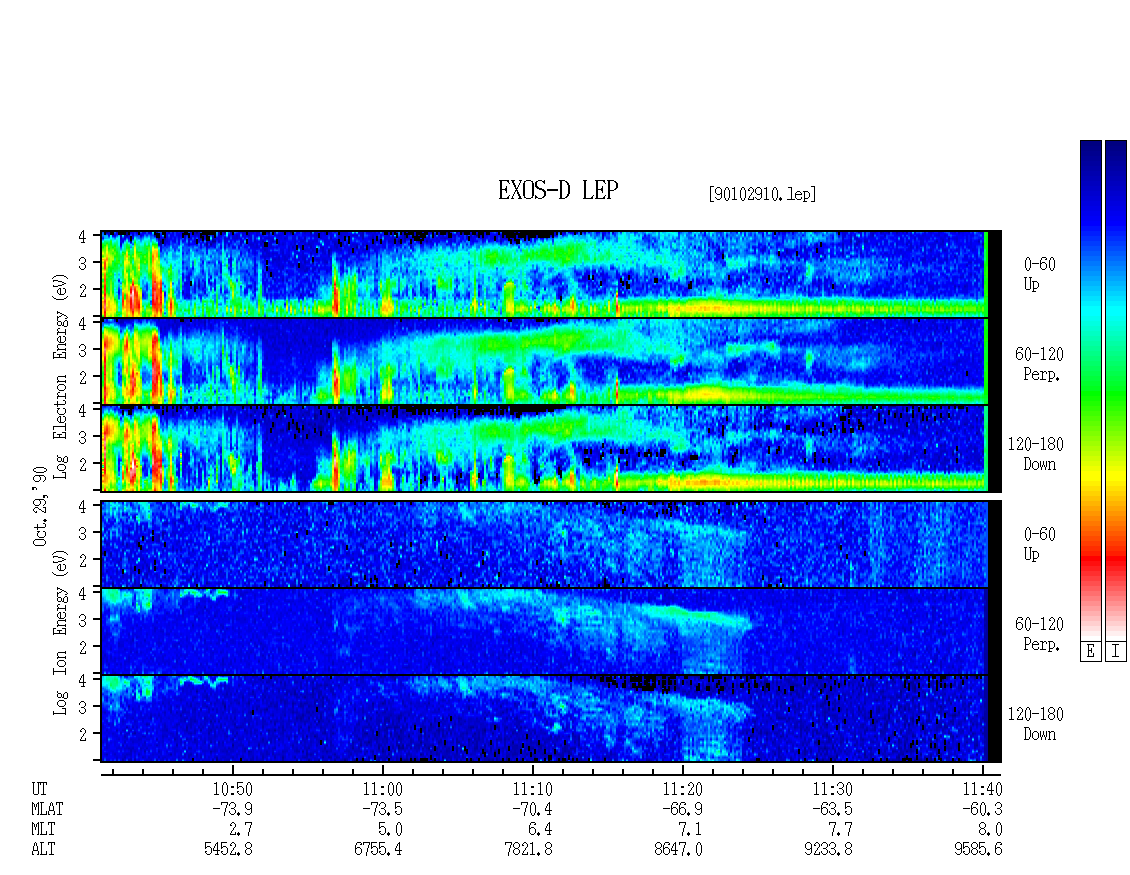Click the MLT value 7.1

(x=690, y=830)
